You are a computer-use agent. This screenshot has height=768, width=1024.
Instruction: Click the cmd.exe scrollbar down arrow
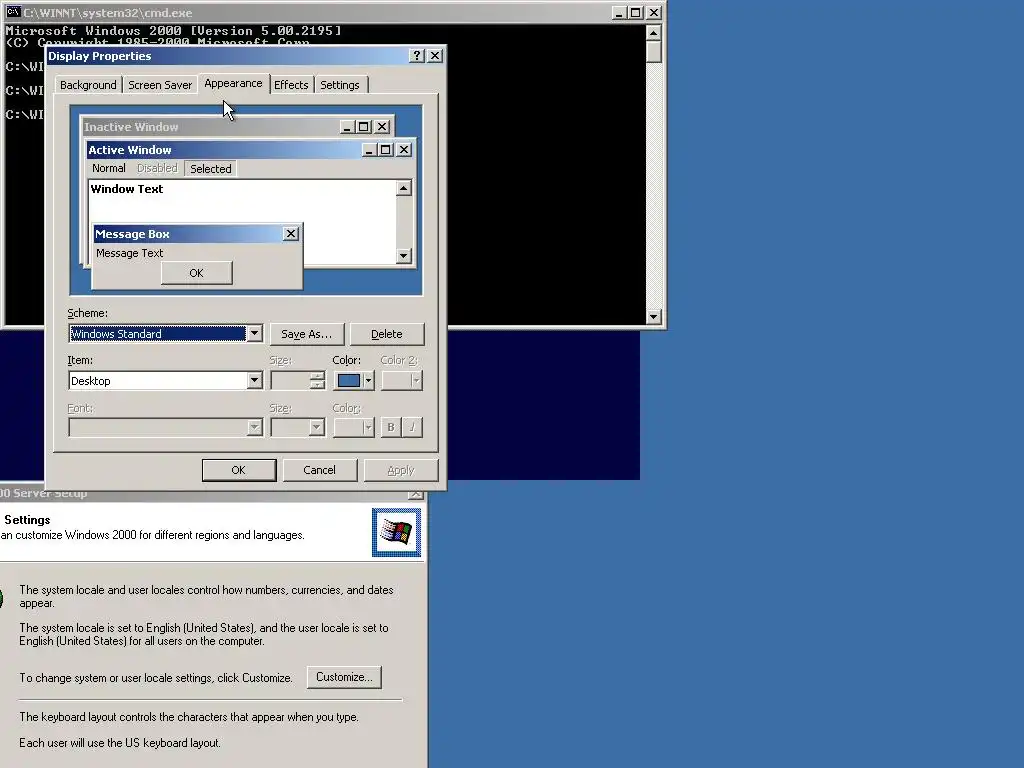654,317
